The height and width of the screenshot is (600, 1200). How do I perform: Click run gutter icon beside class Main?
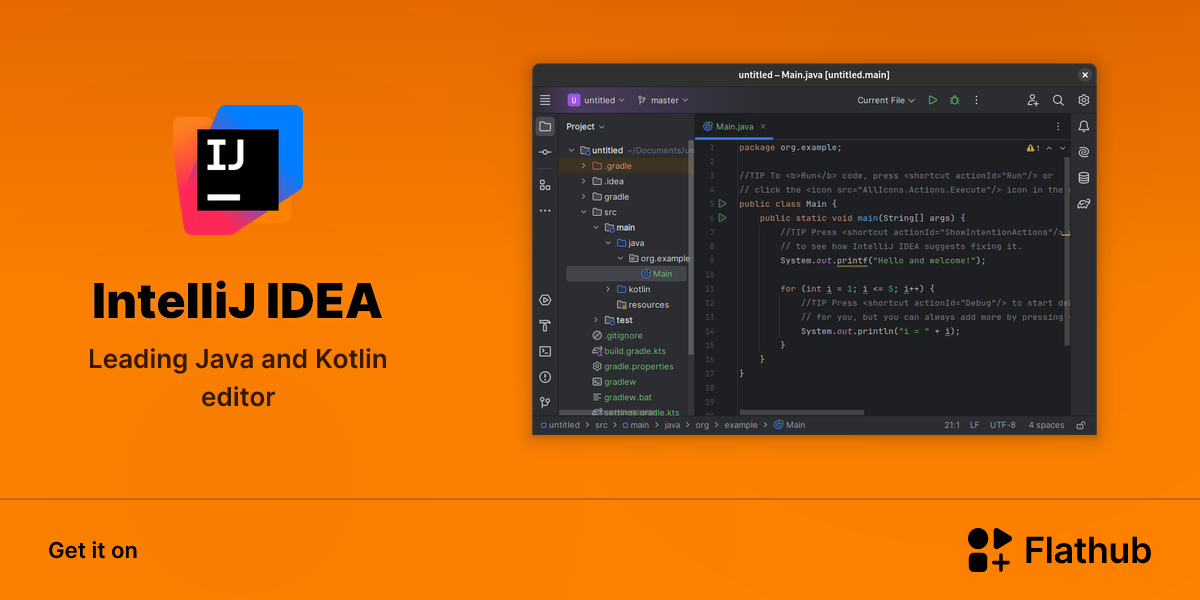tap(722, 203)
